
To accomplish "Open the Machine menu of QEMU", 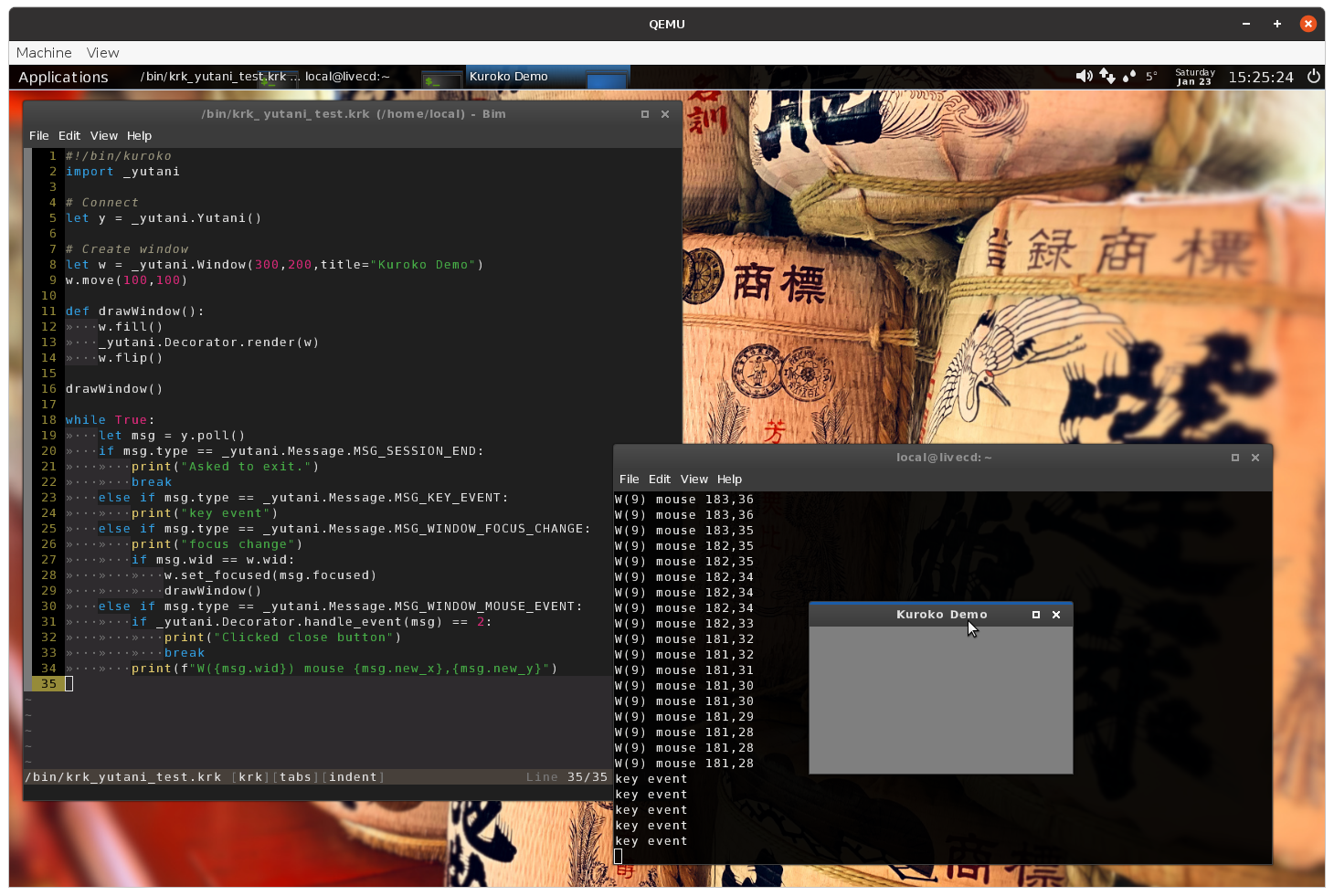I will pos(43,52).
